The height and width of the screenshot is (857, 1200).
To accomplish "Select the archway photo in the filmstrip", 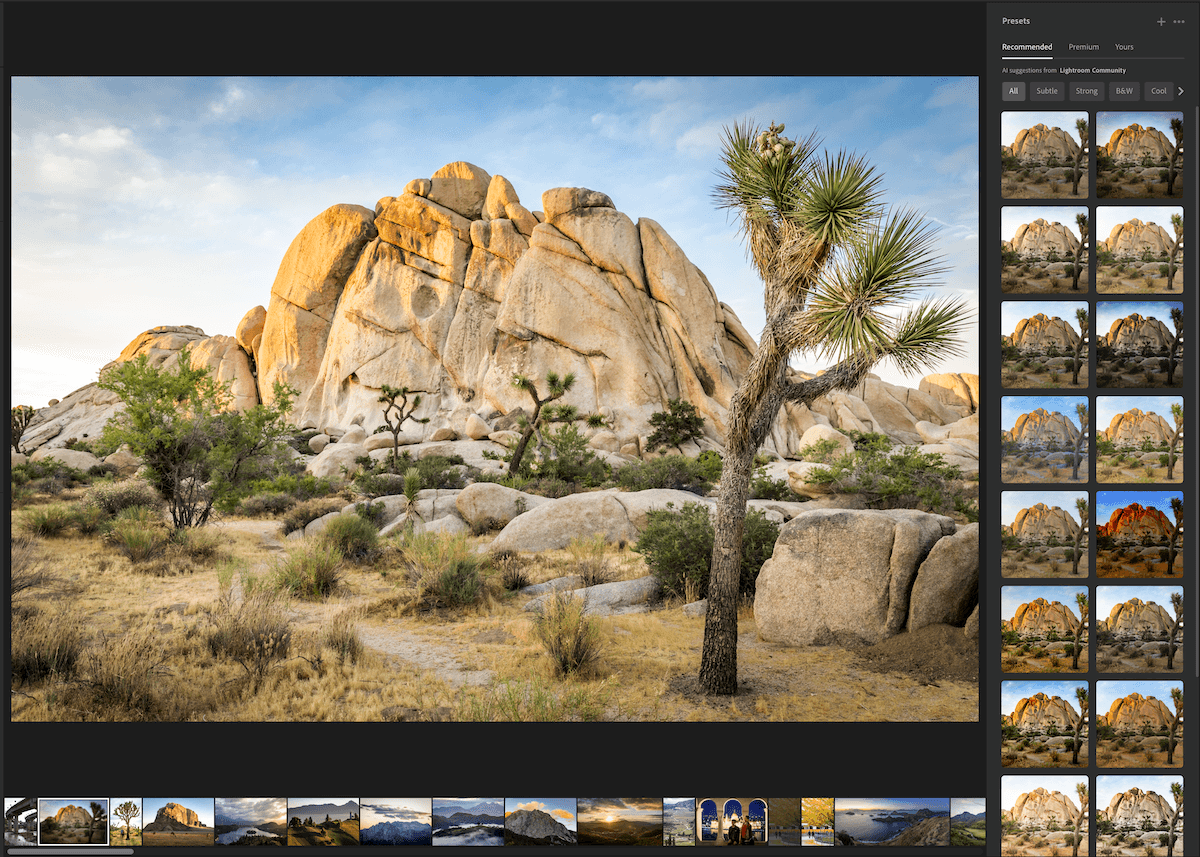I will tap(735, 822).
